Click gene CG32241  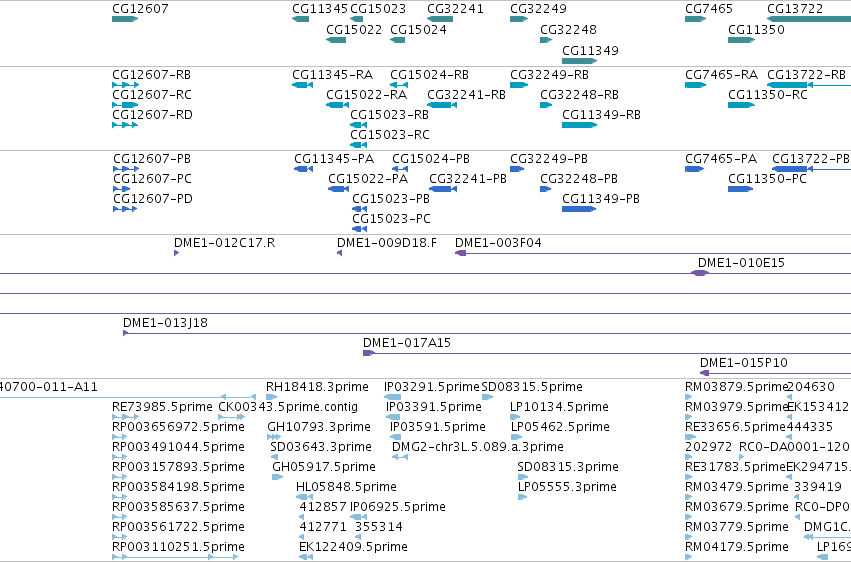[440, 19]
